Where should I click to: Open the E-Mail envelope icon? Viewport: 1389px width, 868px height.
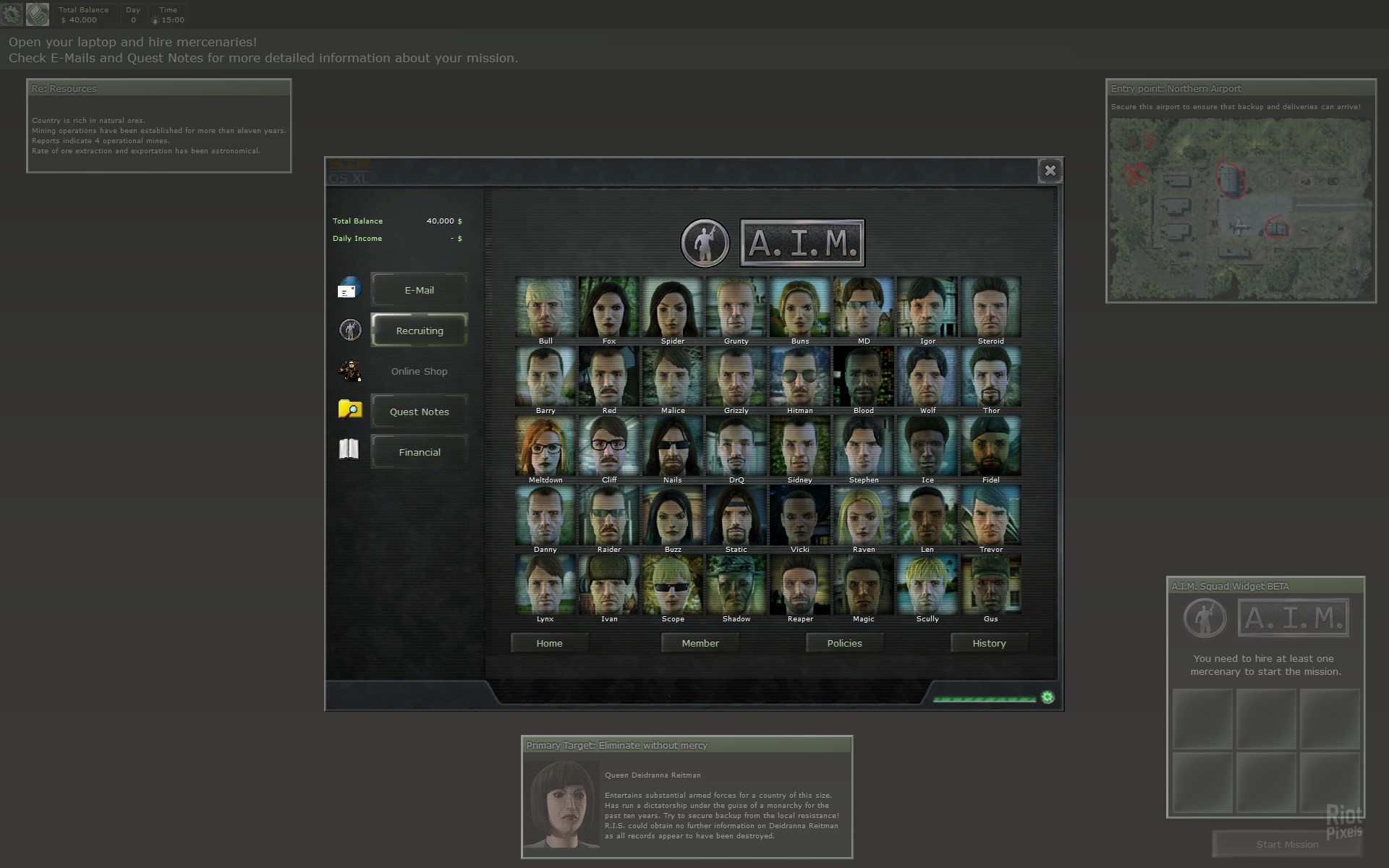click(x=349, y=288)
